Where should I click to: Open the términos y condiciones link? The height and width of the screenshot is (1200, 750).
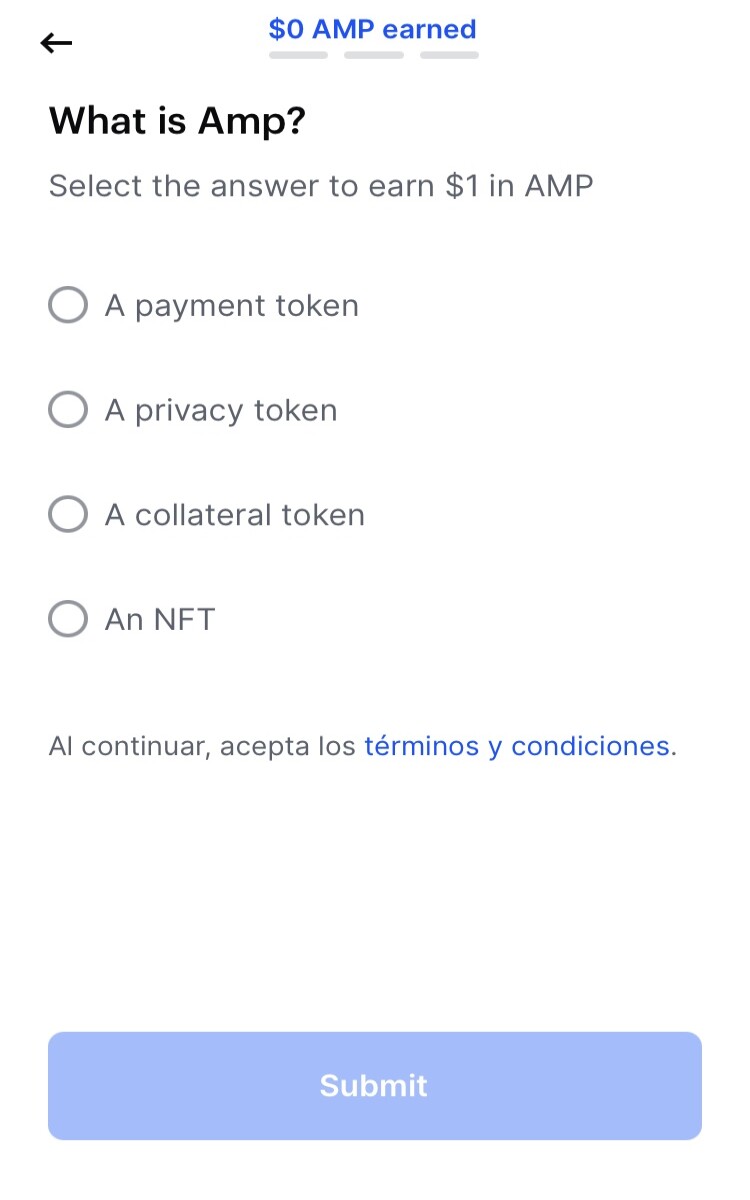click(x=518, y=746)
